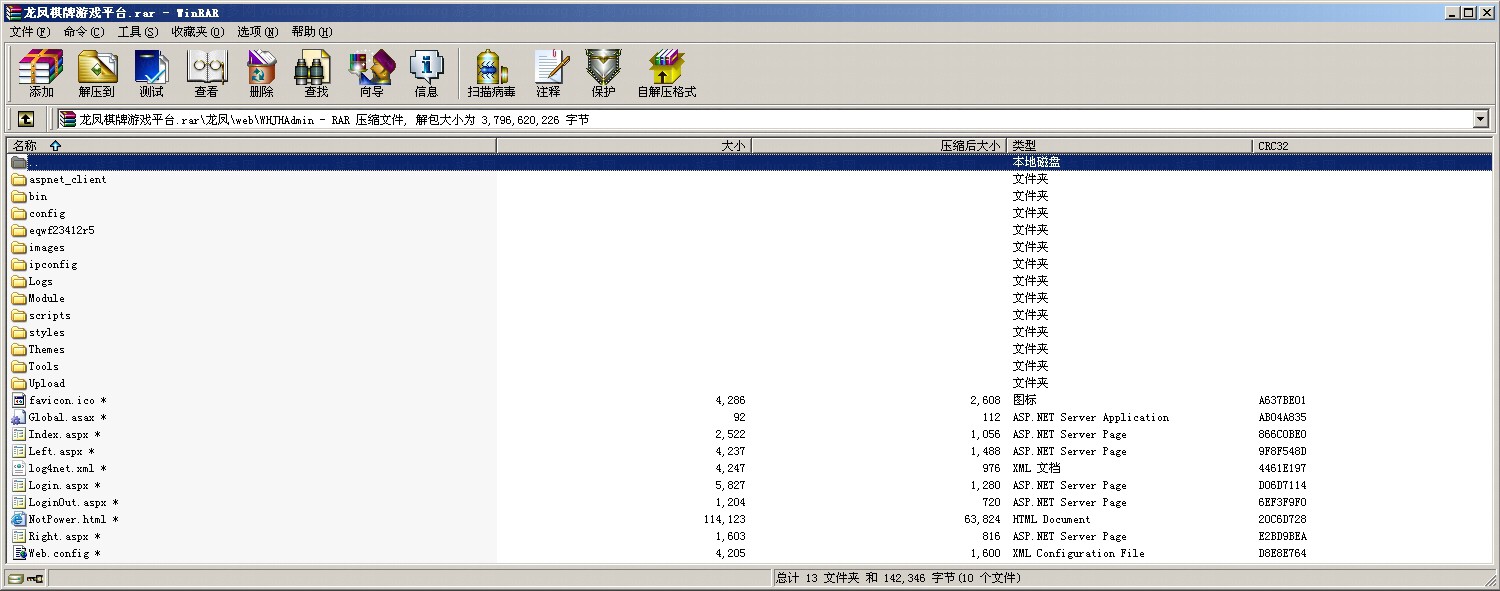Screen dimensions: 1500x591
Task: Click the Virus Scan (扫描病毒) icon
Action: click(x=491, y=73)
